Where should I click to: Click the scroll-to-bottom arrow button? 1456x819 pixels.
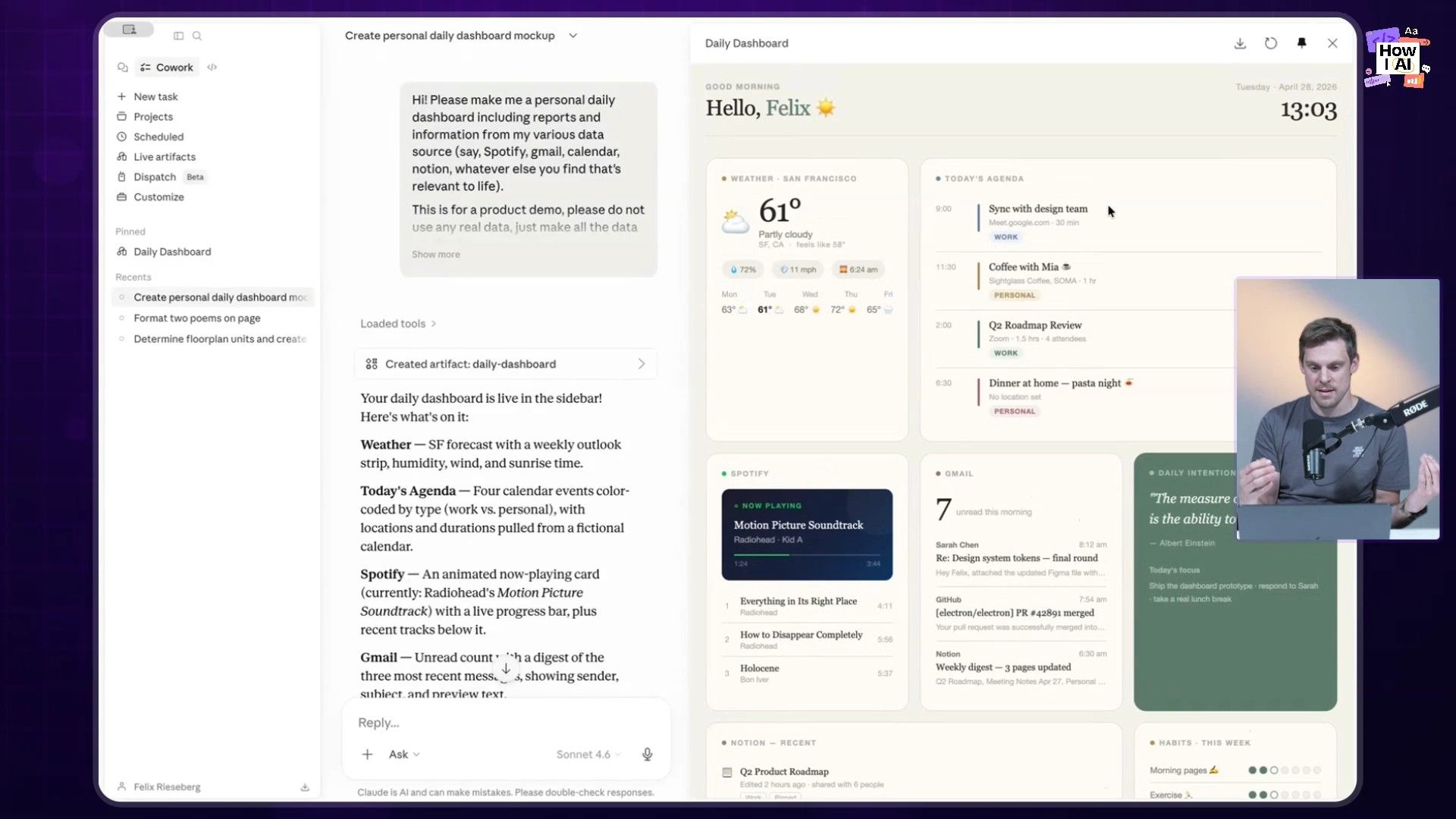[x=506, y=669]
